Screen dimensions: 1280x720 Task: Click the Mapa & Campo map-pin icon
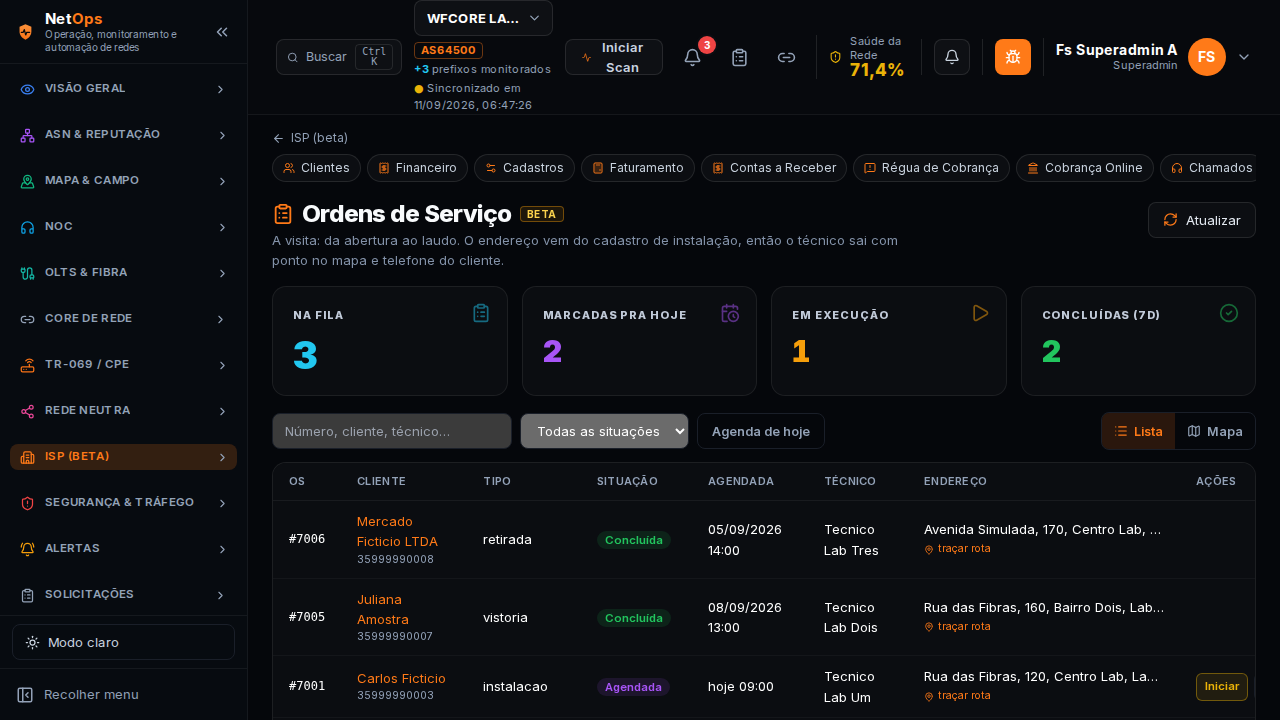point(27,181)
